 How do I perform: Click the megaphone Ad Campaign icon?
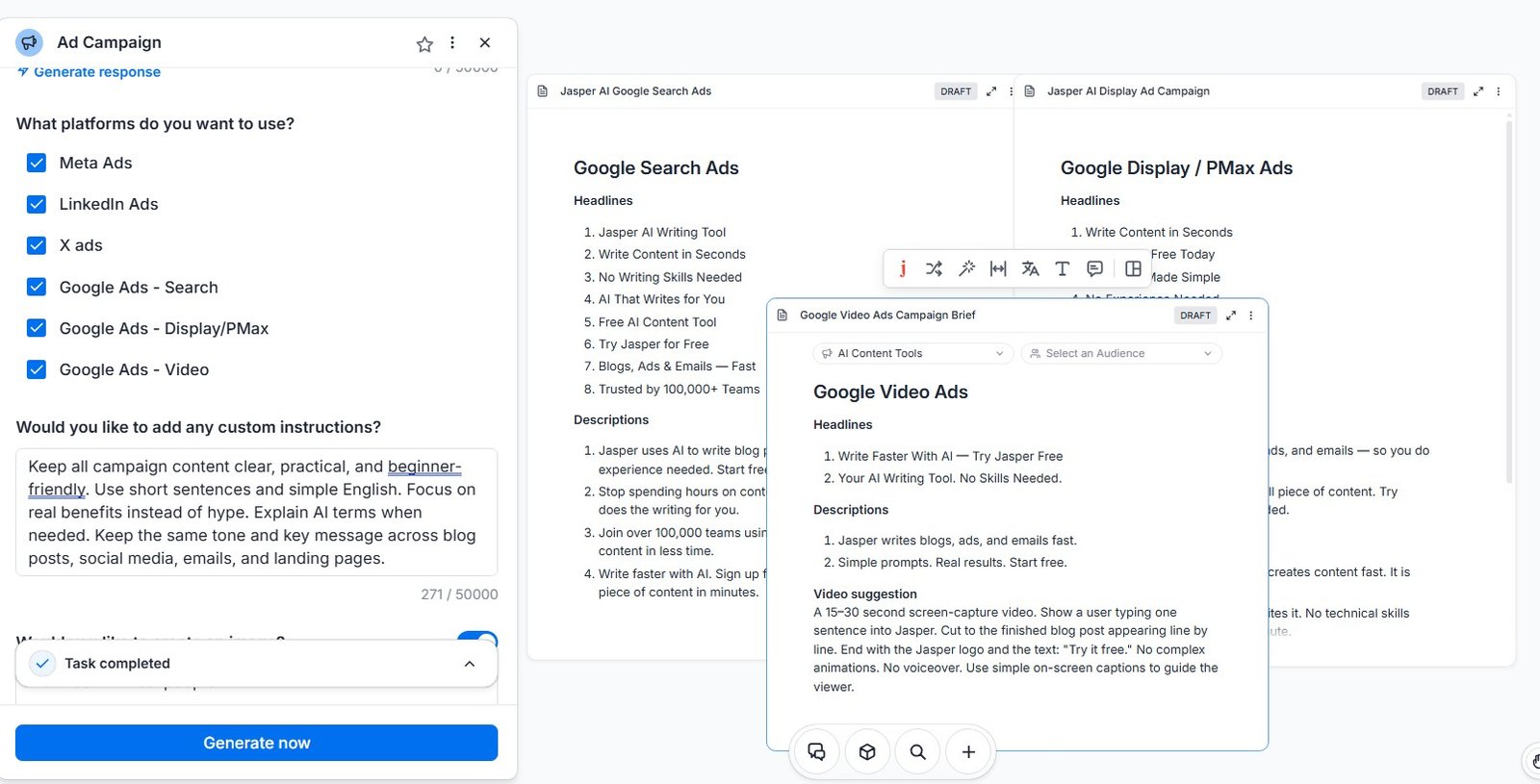pyautogui.click(x=30, y=42)
